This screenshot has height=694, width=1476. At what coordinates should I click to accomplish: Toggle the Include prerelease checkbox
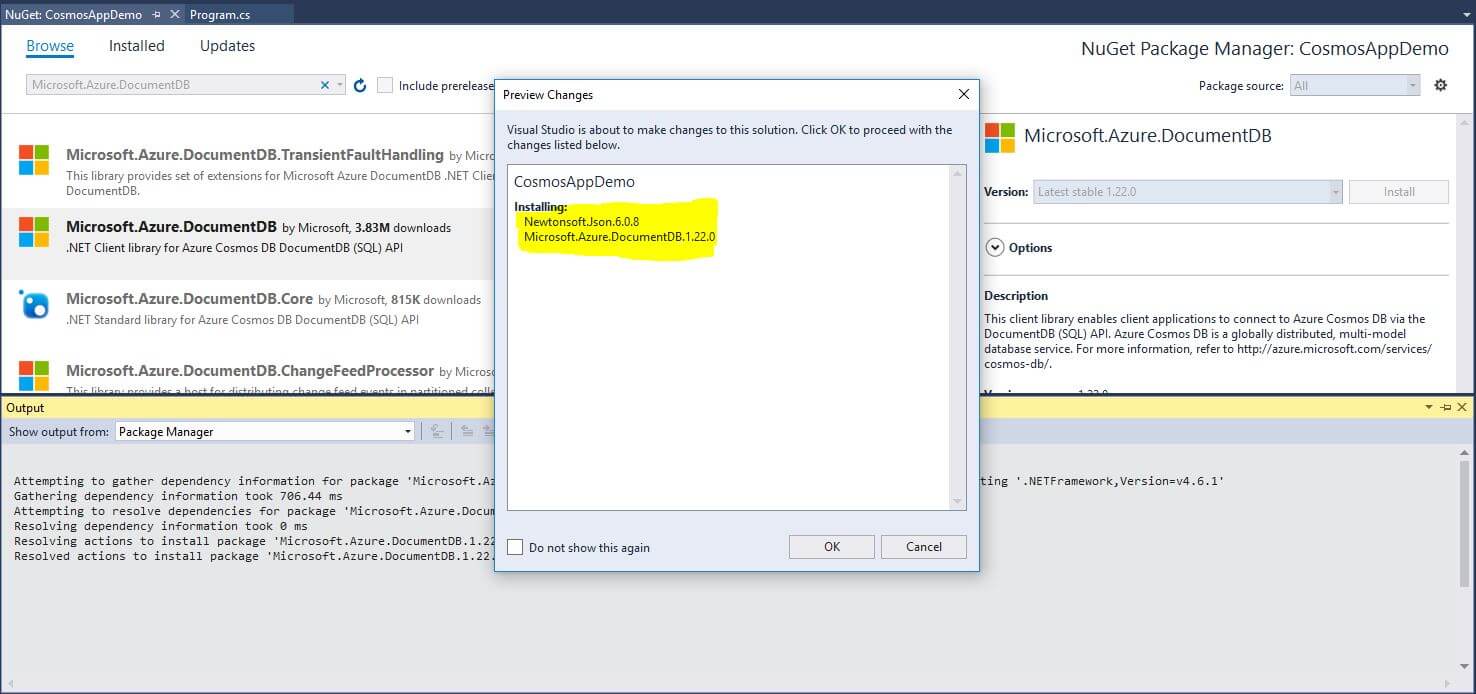[x=385, y=85]
